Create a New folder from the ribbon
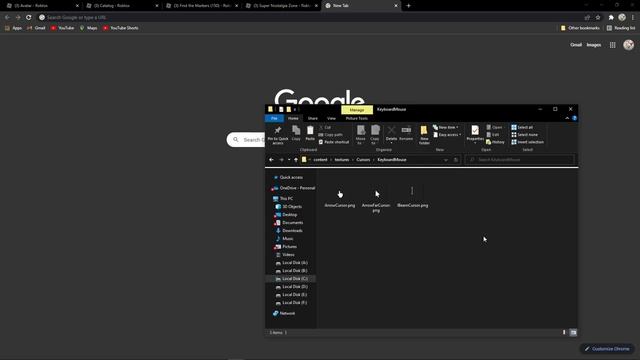The image size is (640, 360). click(424, 135)
